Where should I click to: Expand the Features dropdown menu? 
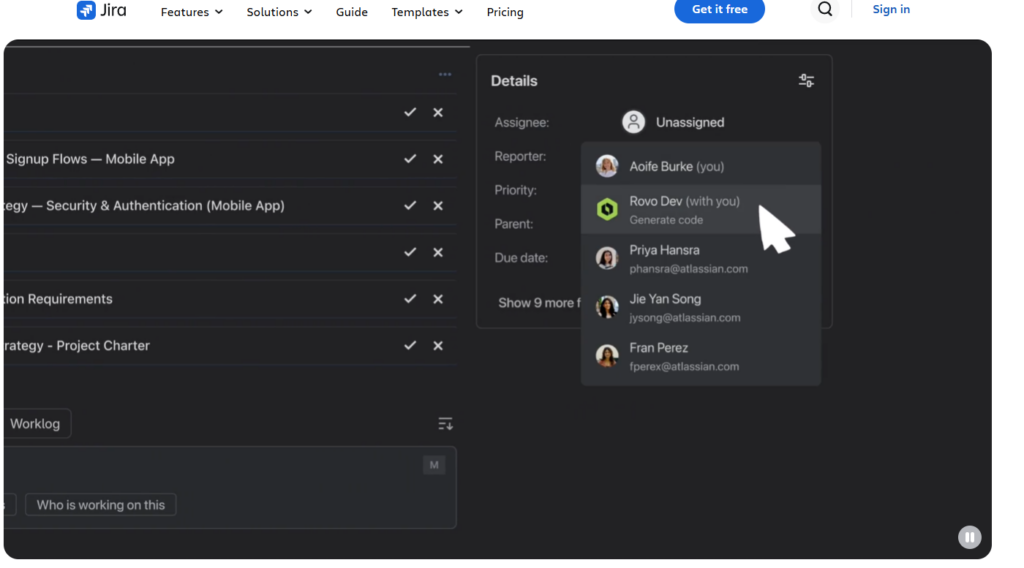coord(191,12)
